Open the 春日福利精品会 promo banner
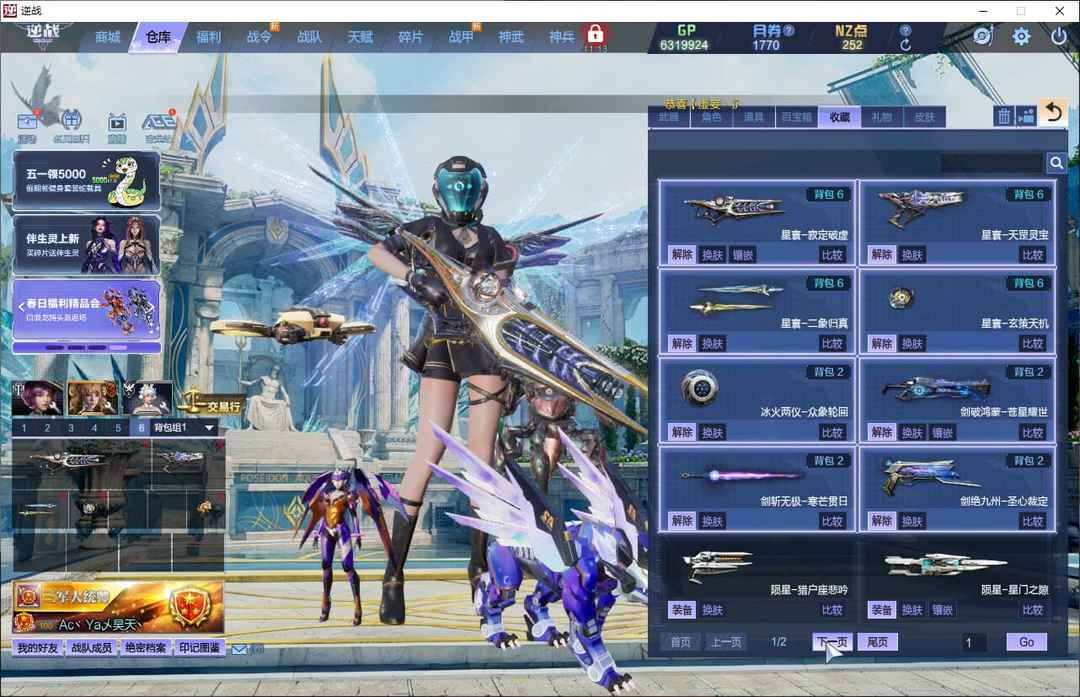Screen dimensions: 1080x697 (x=87, y=309)
